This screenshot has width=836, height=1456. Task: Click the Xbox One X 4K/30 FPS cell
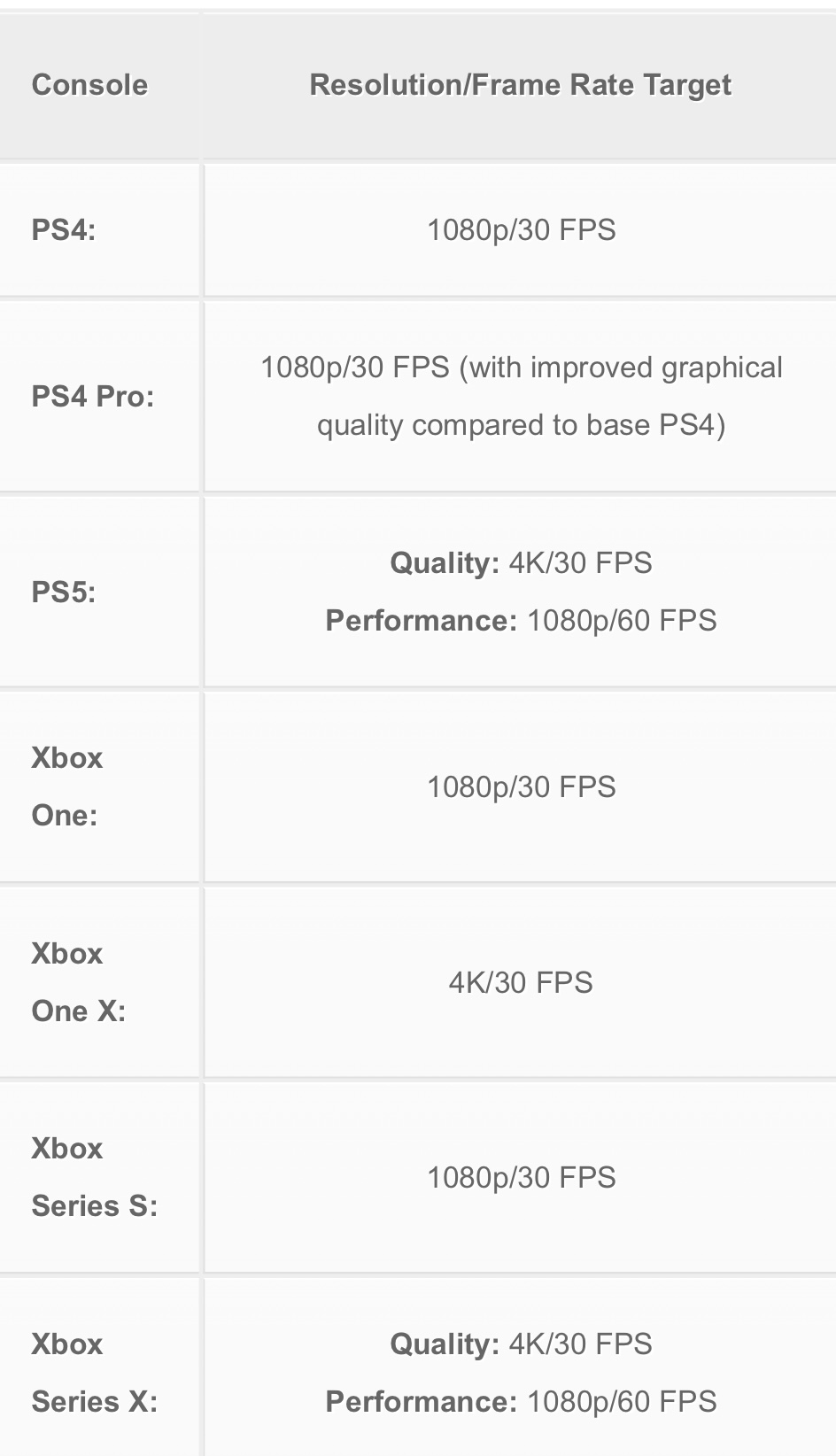point(521,982)
